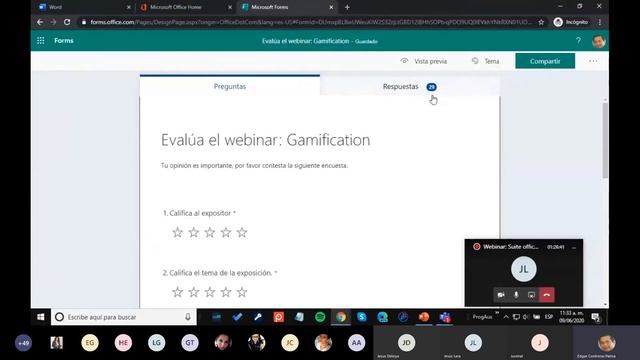Screen dimensions: 640x360
Task: Click the form description about tu opinión
Action: (x=254, y=165)
